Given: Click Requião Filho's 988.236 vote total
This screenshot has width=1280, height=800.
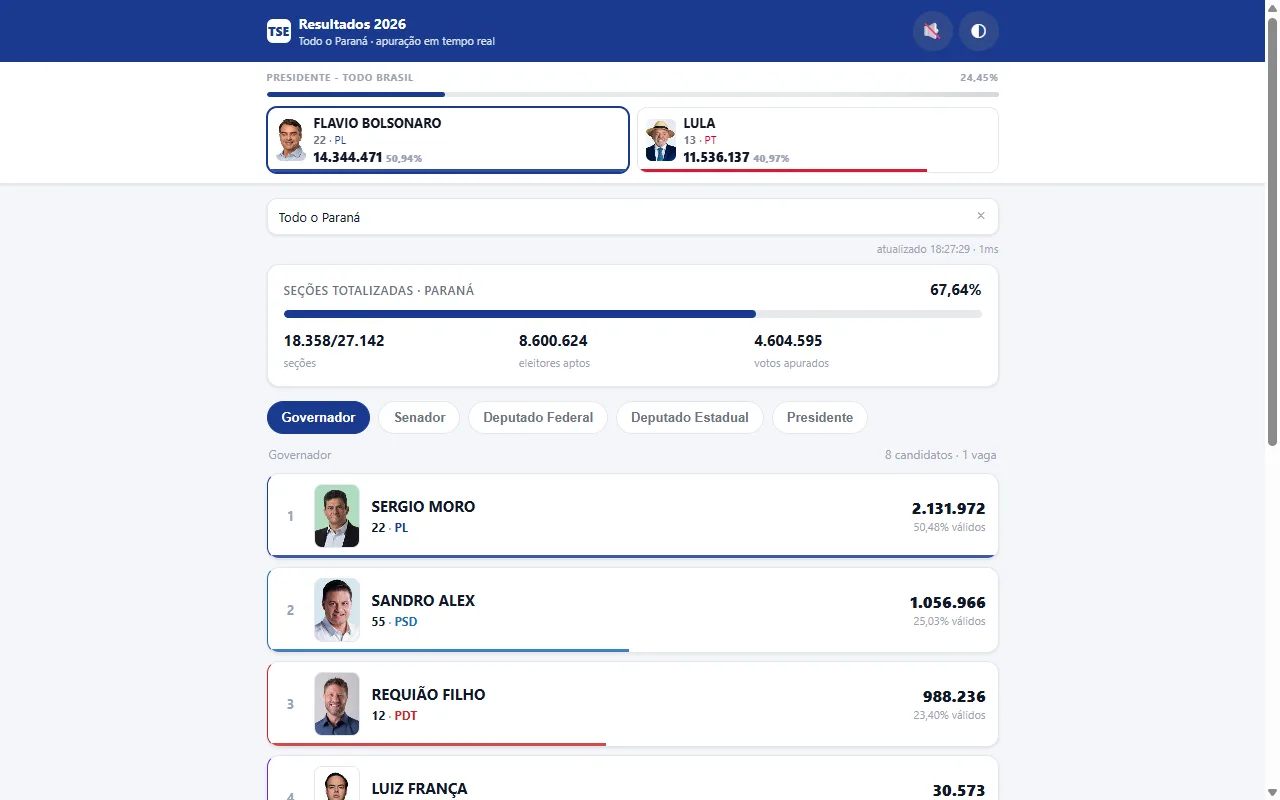Looking at the screenshot, I should tap(954, 697).
